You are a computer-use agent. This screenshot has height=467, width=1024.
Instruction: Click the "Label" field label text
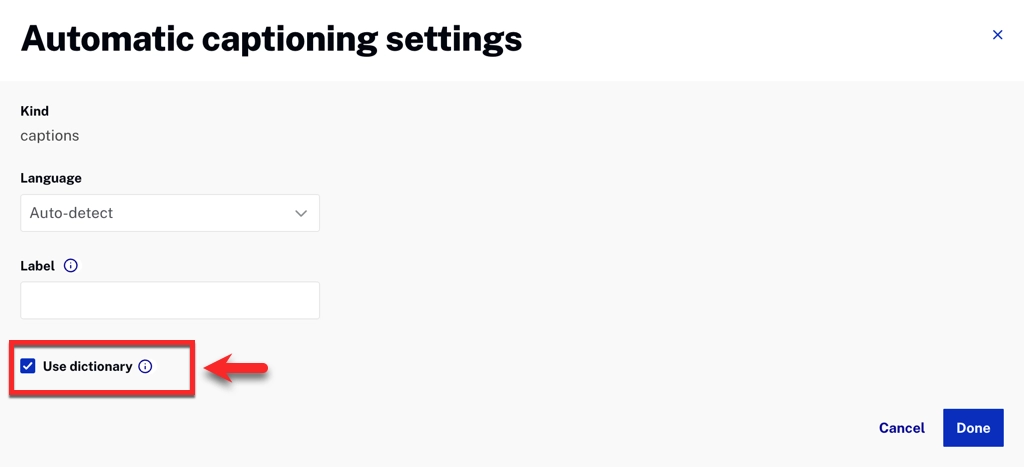(38, 266)
